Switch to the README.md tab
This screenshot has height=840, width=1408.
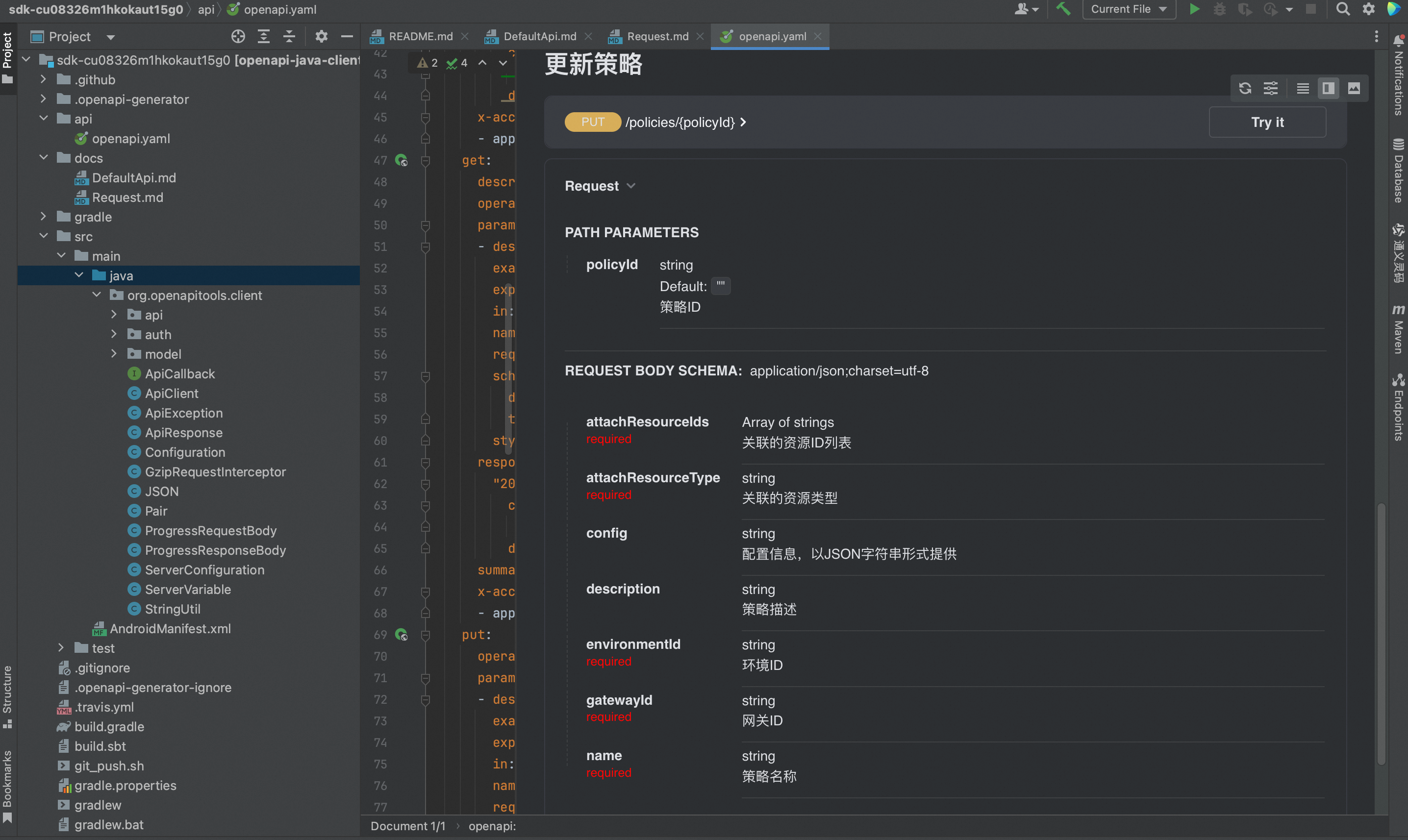tap(420, 36)
